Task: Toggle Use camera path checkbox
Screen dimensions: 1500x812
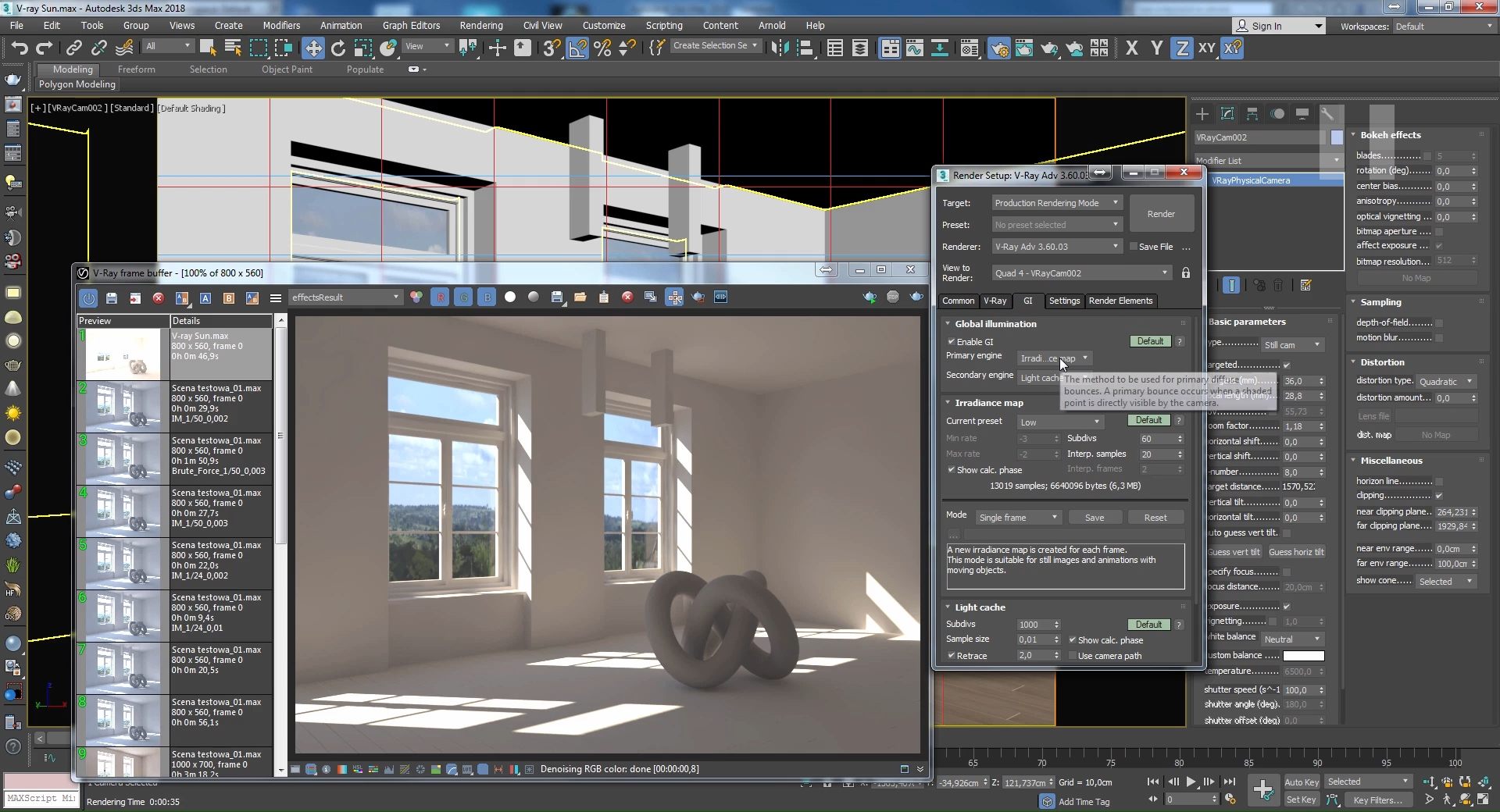Action: tap(1073, 656)
